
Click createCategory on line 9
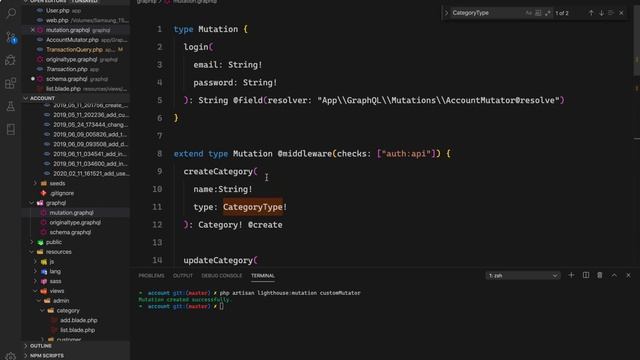[x=218, y=171]
